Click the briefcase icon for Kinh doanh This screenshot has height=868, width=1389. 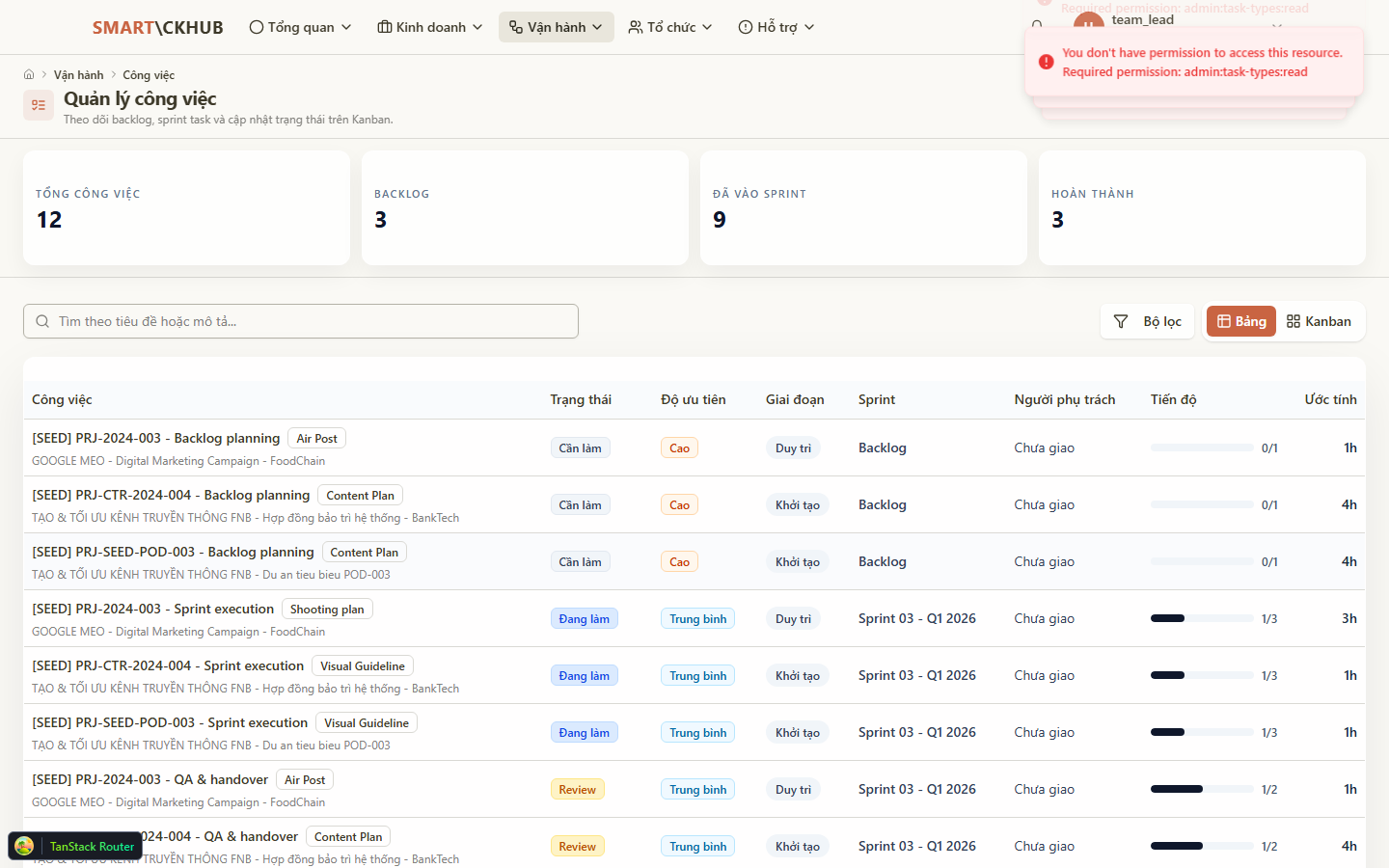point(385,27)
